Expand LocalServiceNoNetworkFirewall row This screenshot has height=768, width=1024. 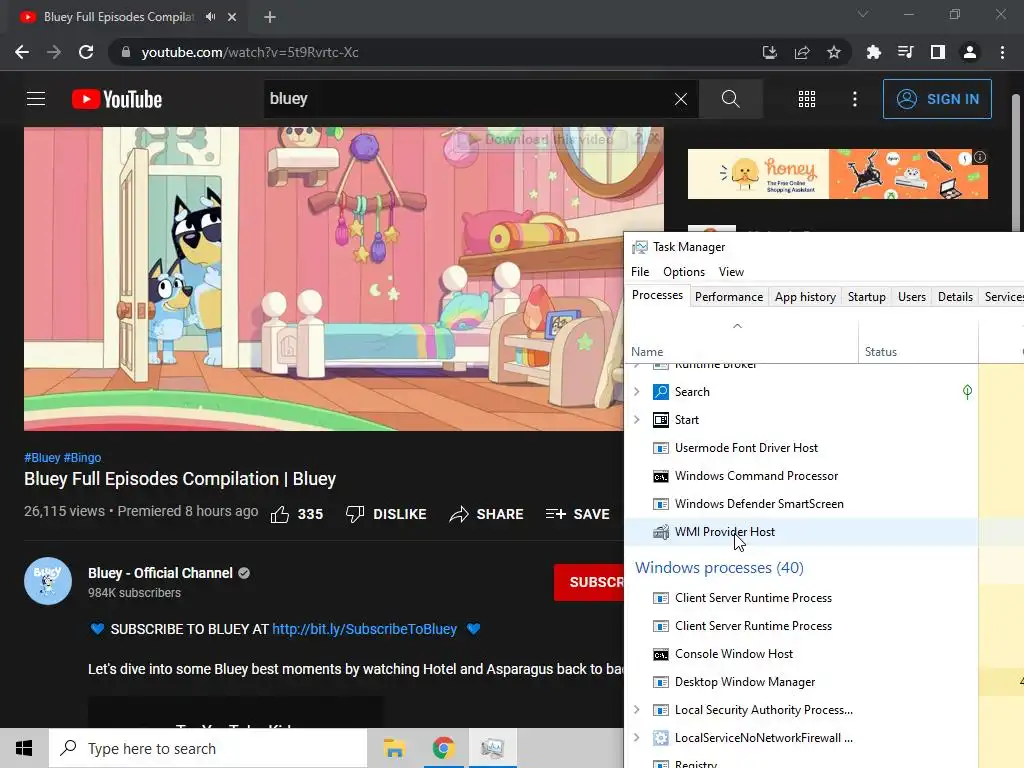(637, 737)
